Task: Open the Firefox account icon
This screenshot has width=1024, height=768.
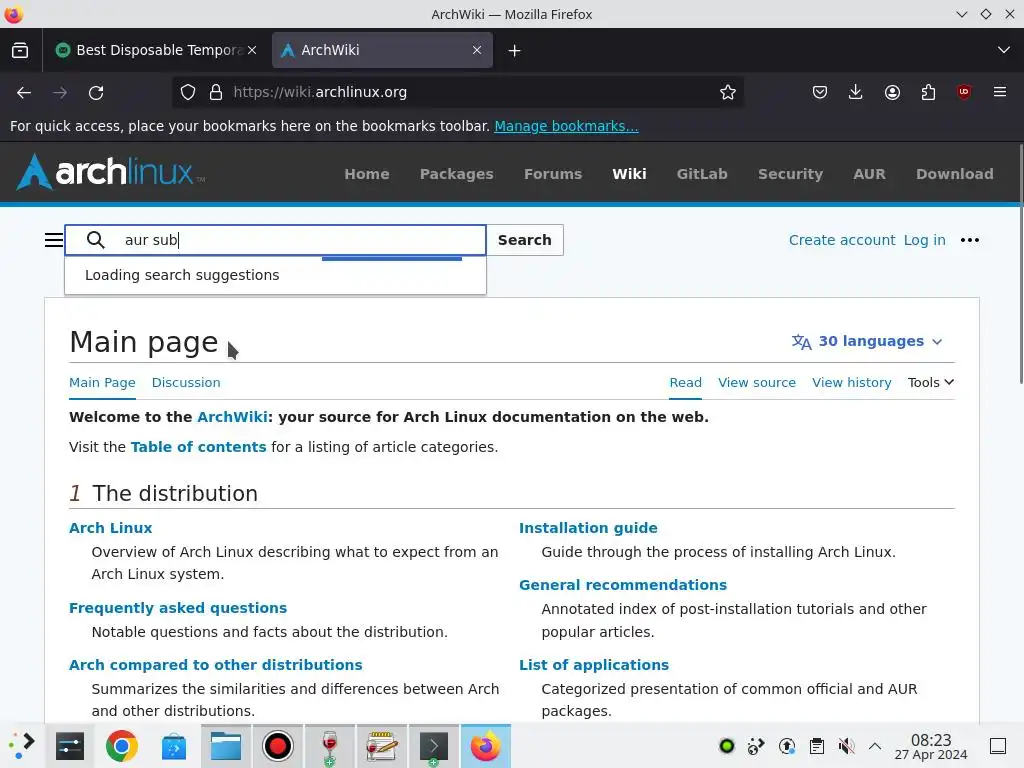Action: (892, 93)
